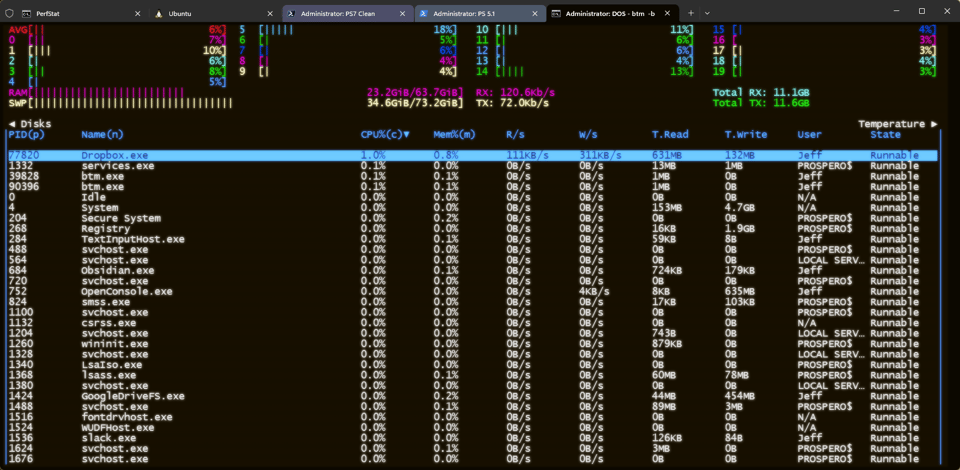Screen dimensions: 960x470
Task: Open a new terminal tab with plus button
Action: [690, 12]
